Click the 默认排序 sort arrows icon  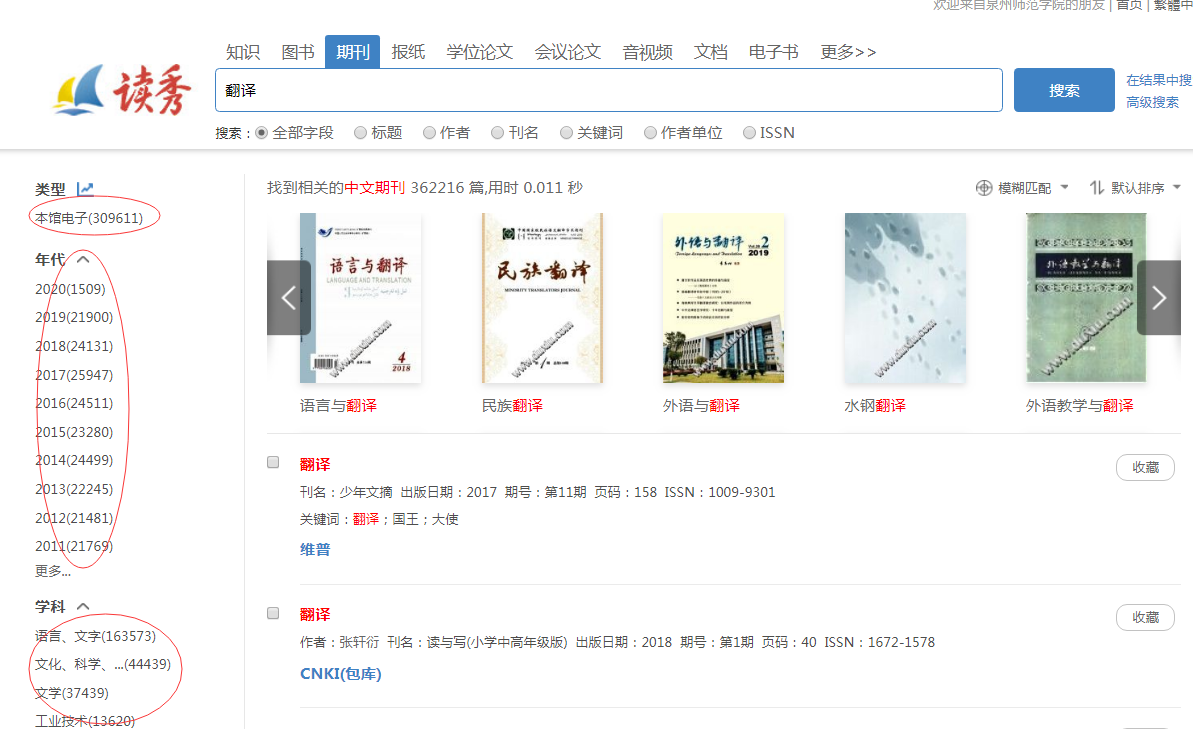(x=1097, y=188)
